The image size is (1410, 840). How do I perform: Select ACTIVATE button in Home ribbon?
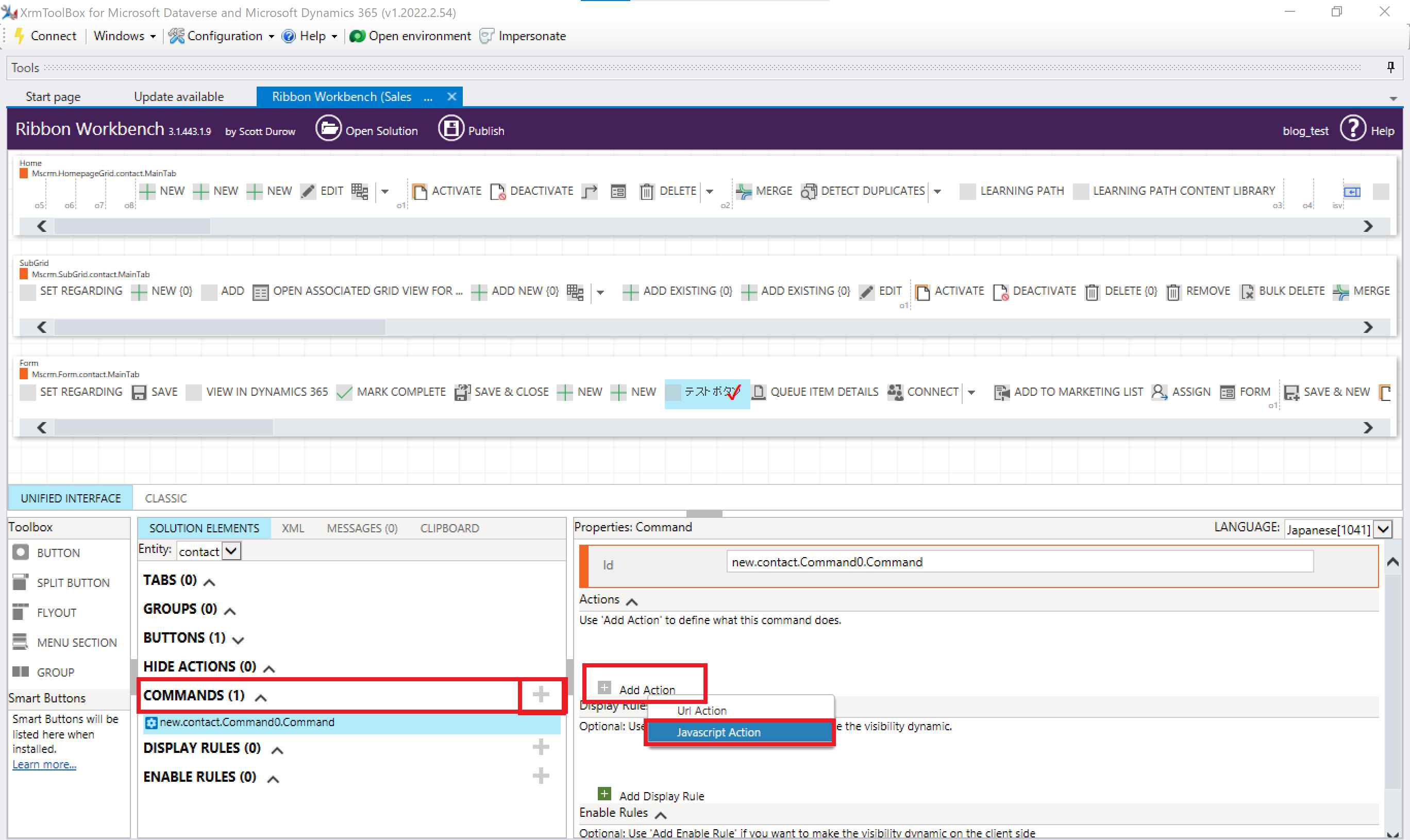point(447,191)
